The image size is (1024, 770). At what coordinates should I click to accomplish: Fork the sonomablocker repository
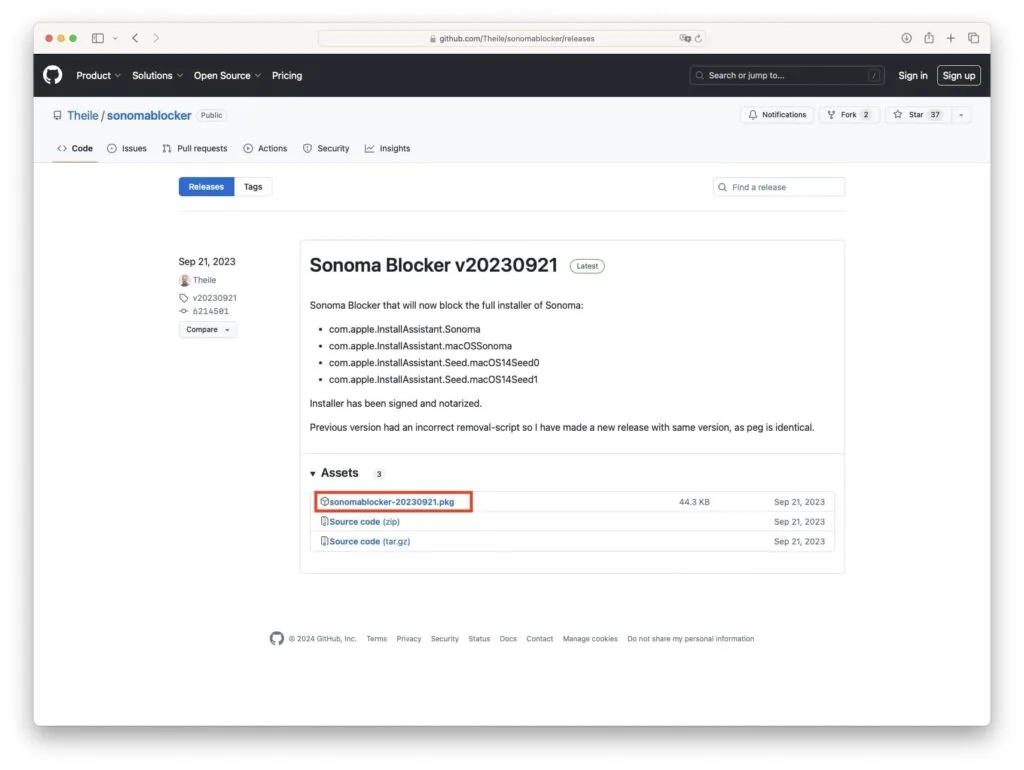click(x=849, y=115)
